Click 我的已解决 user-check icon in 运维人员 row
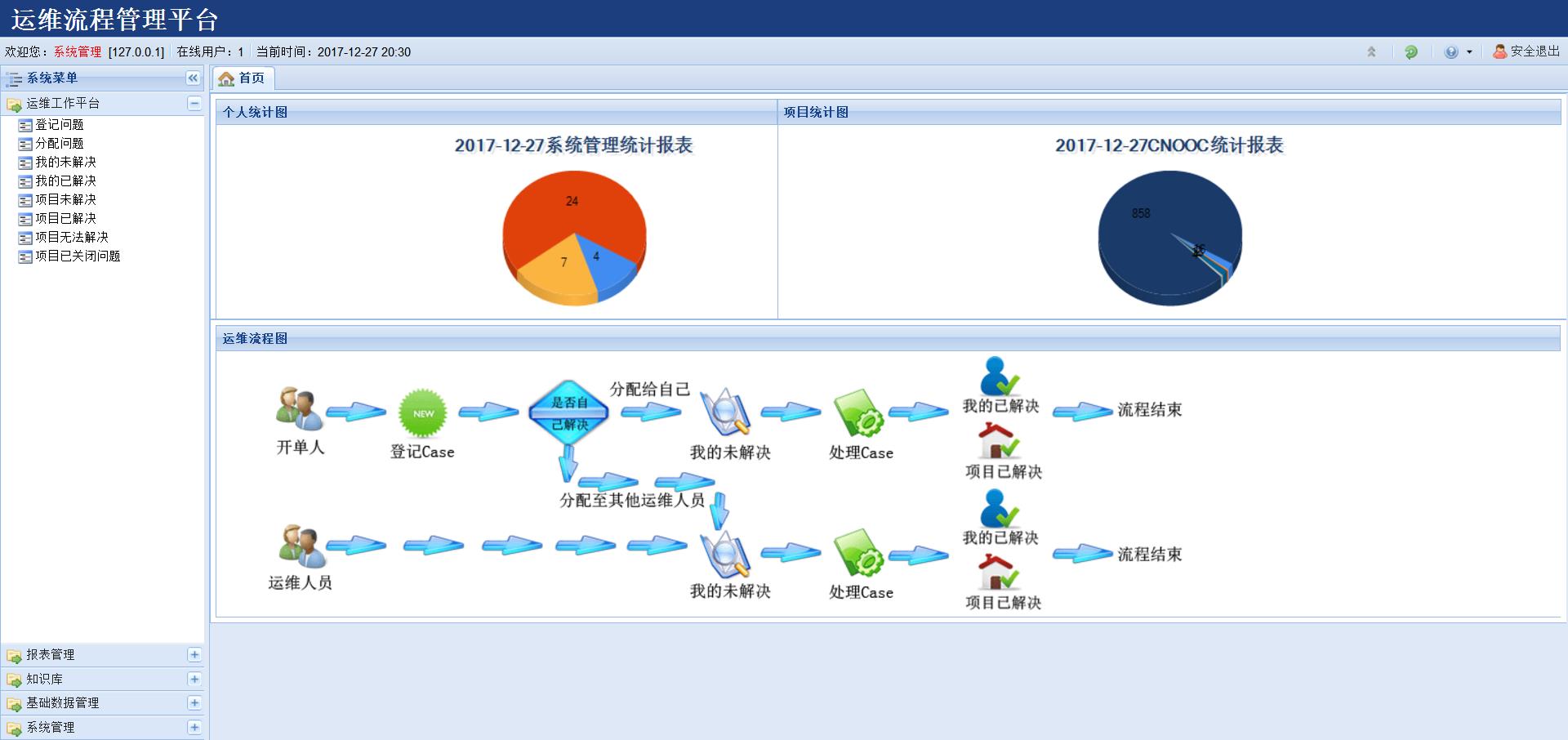 pos(1000,508)
